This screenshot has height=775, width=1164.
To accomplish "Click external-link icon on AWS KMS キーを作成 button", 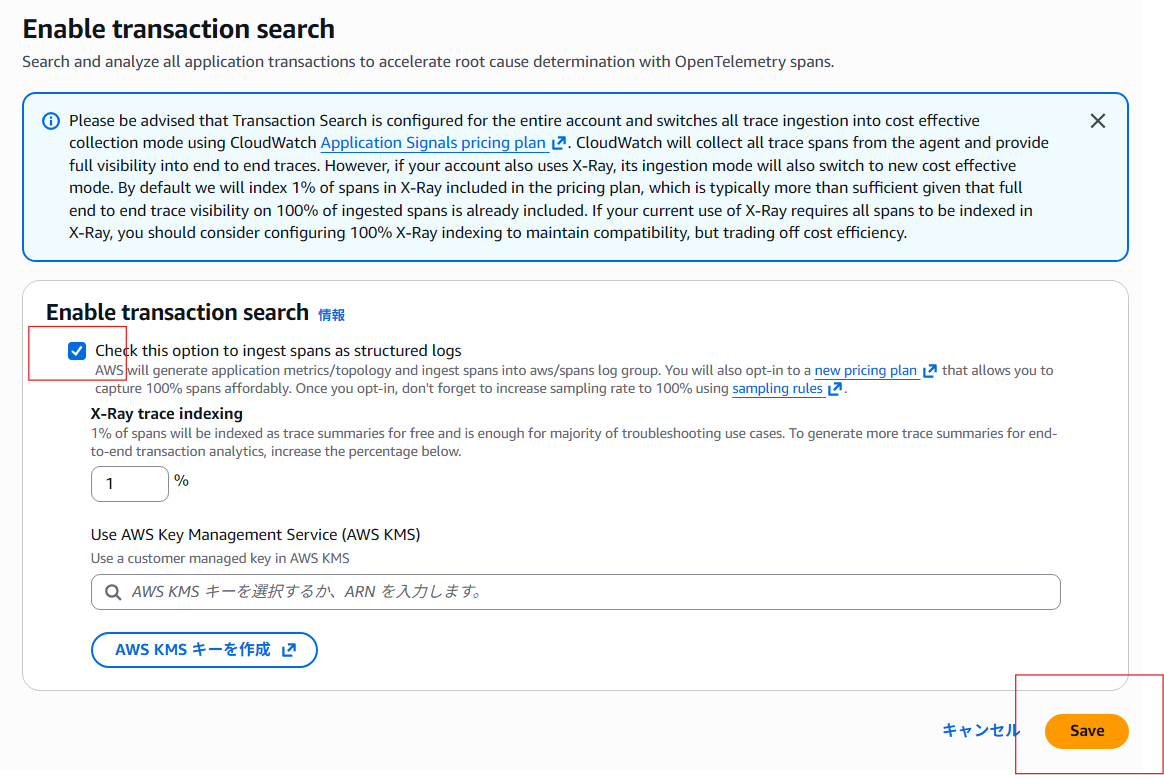I will [289, 650].
